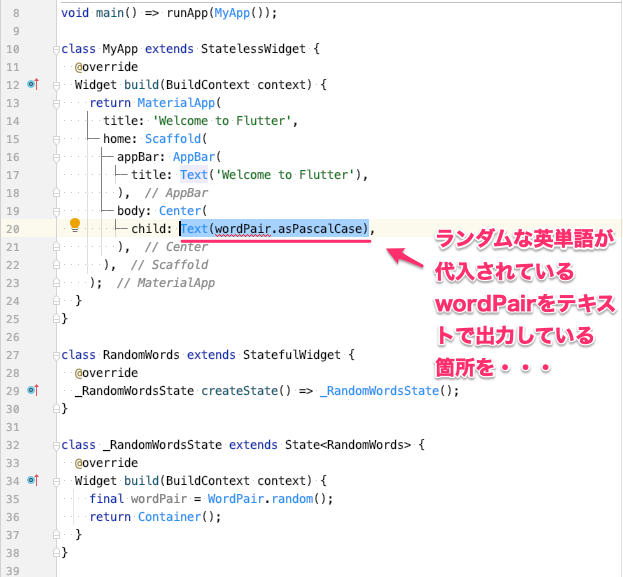The height and width of the screenshot is (577, 623).
Task: Click the override gutter icon on line 34
Action: (x=33, y=480)
